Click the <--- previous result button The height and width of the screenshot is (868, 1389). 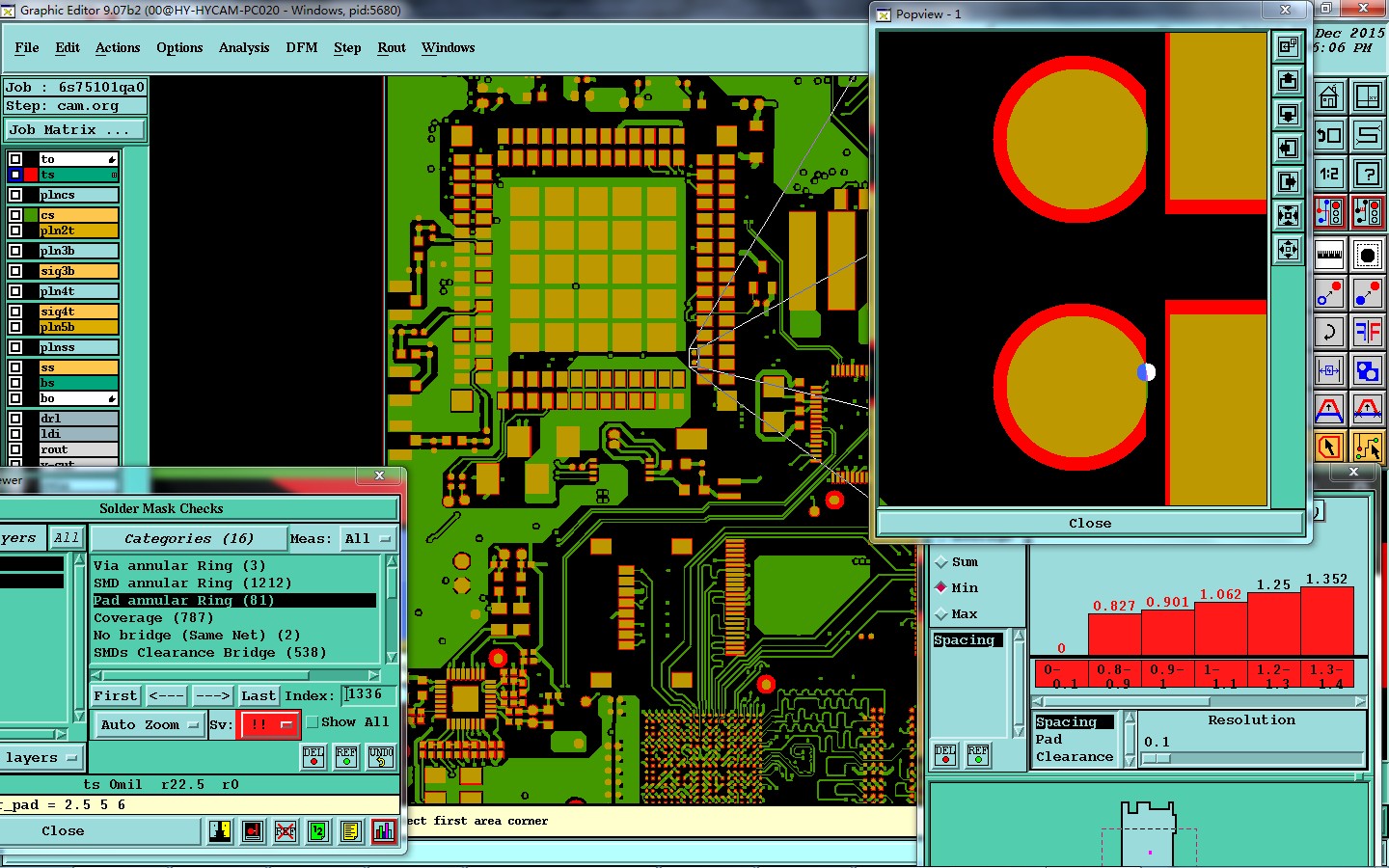tap(167, 695)
